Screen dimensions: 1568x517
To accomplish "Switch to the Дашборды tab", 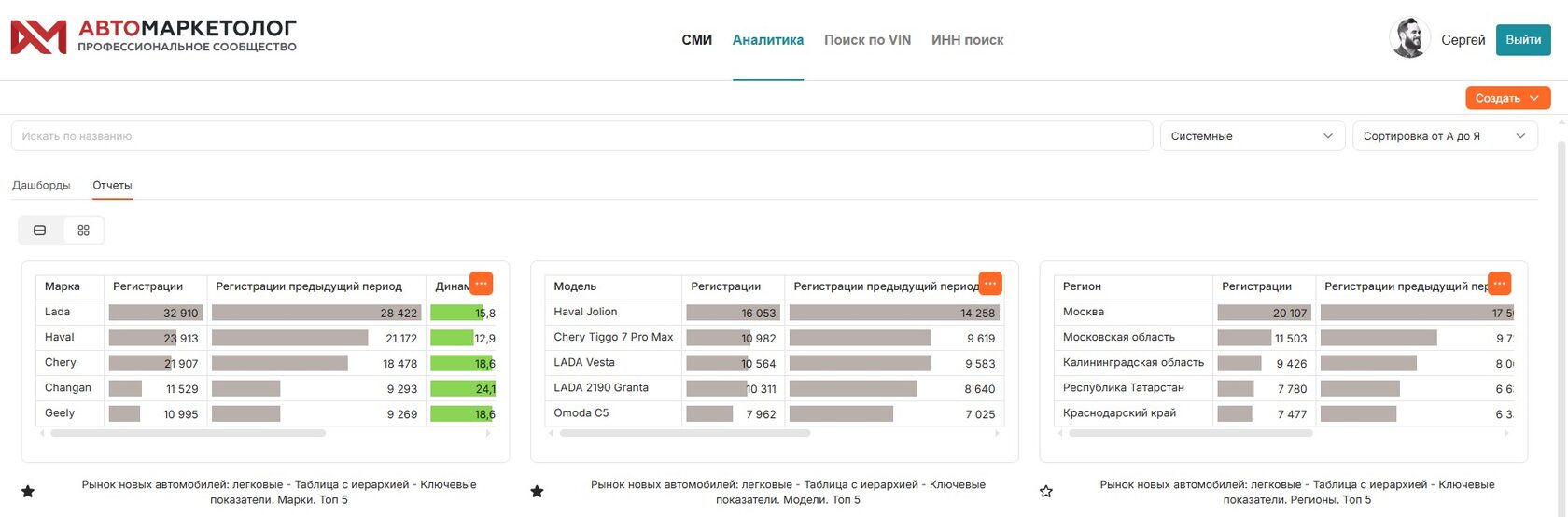I will point(41,185).
